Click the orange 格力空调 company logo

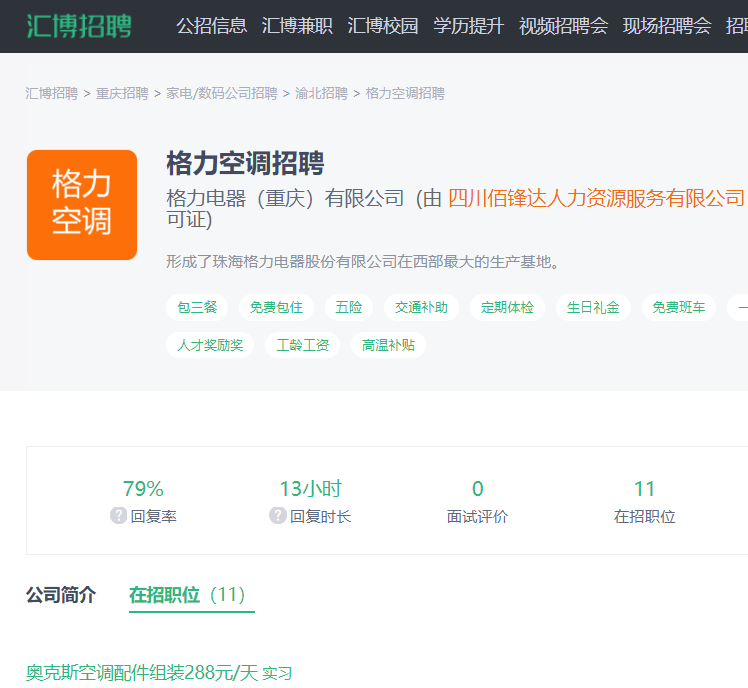pos(82,205)
